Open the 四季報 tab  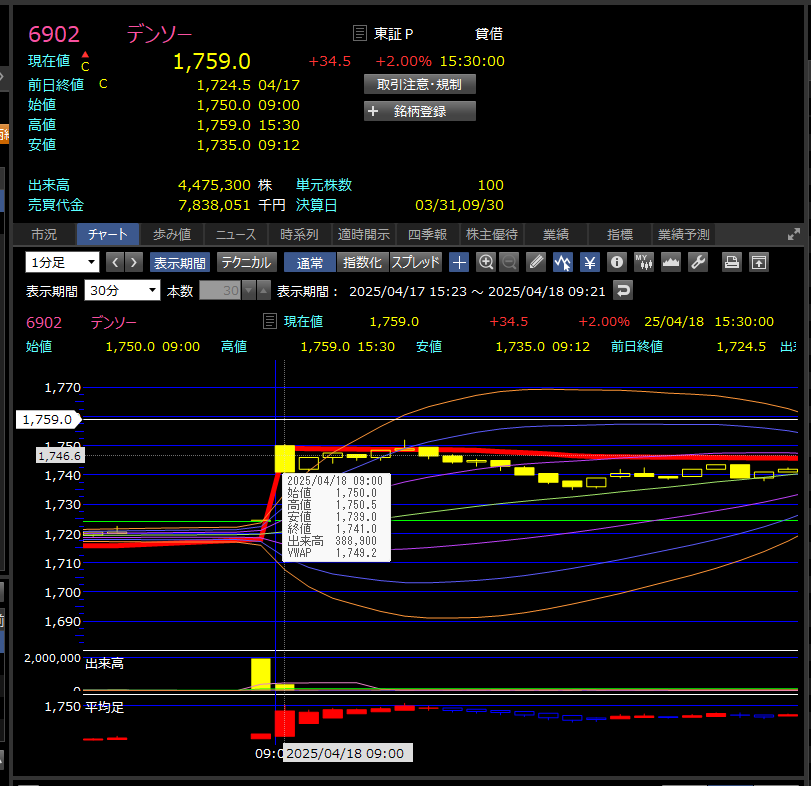(428, 234)
